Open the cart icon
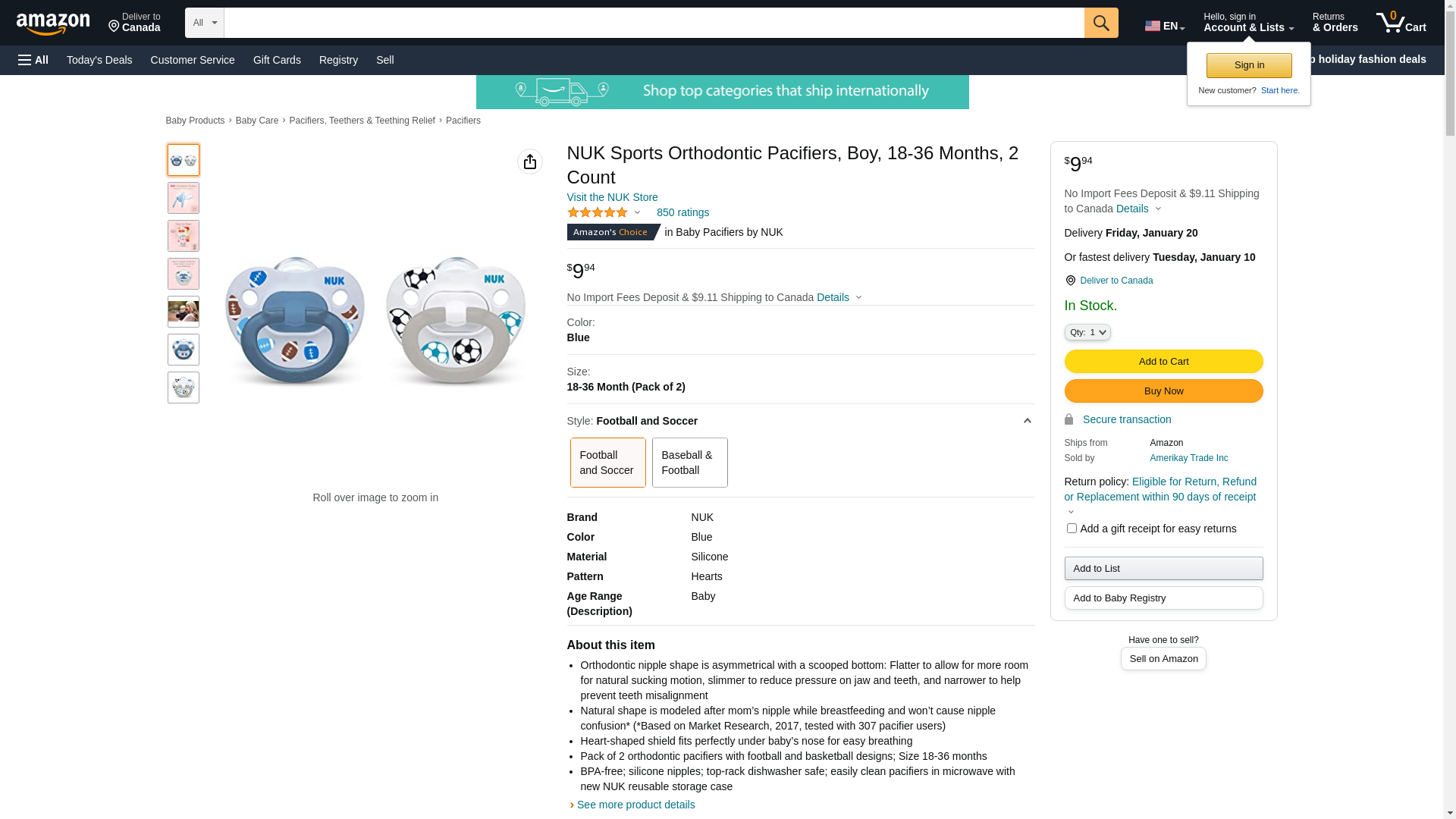The width and height of the screenshot is (1456, 819). (x=1400, y=23)
